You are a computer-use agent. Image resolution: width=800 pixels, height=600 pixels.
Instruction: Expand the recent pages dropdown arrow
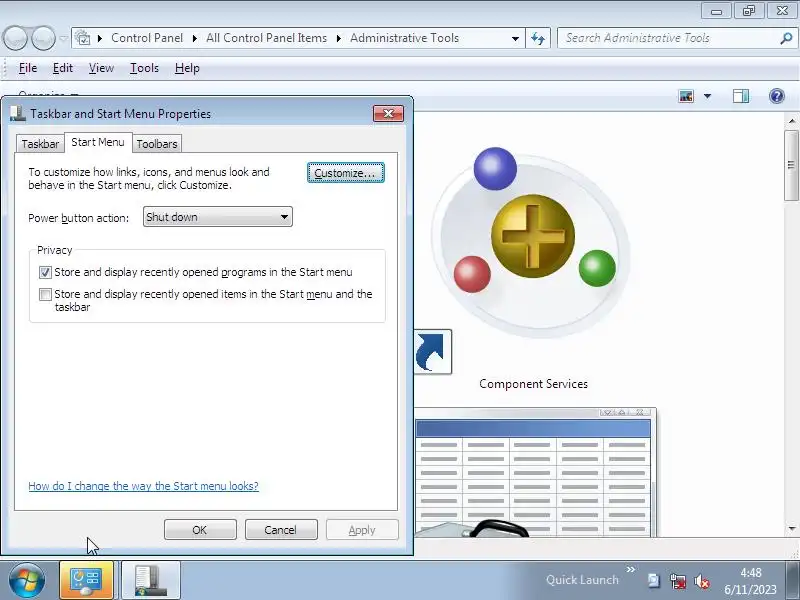coord(63,38)
